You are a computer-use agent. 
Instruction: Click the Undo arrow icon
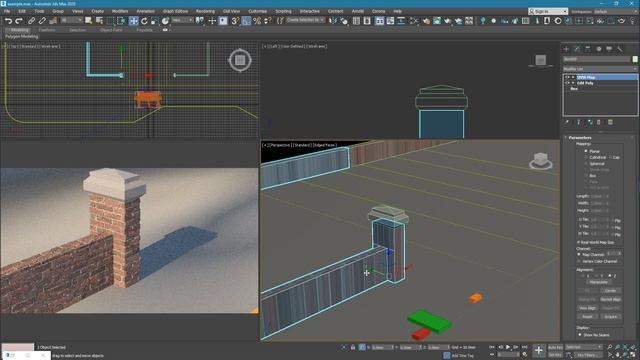(8, 21)
